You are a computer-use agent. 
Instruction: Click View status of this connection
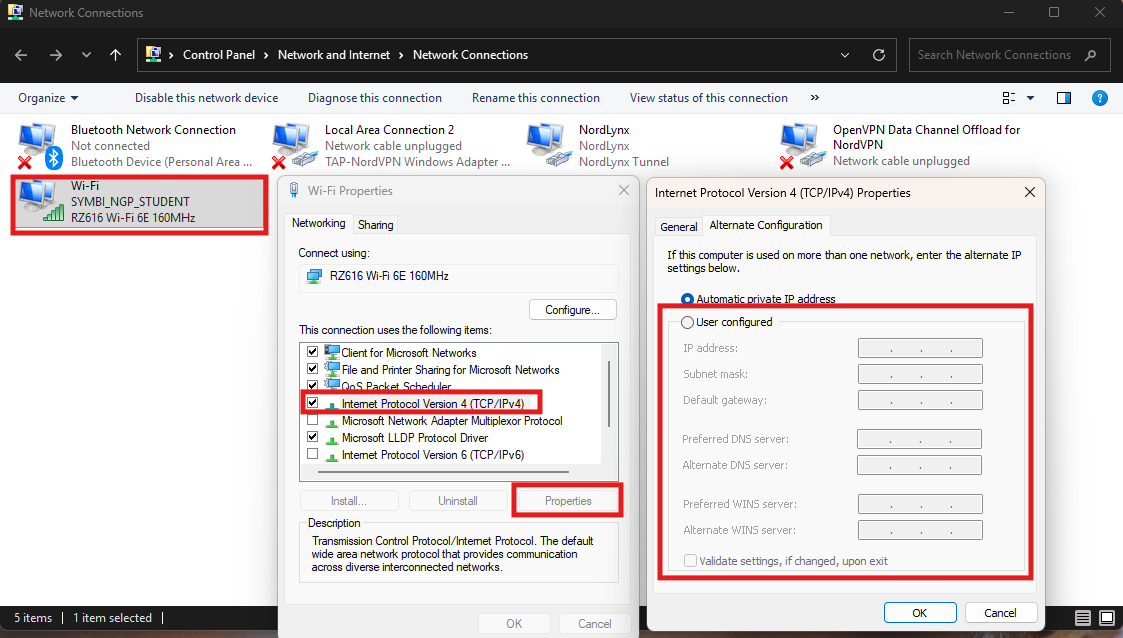708,98
